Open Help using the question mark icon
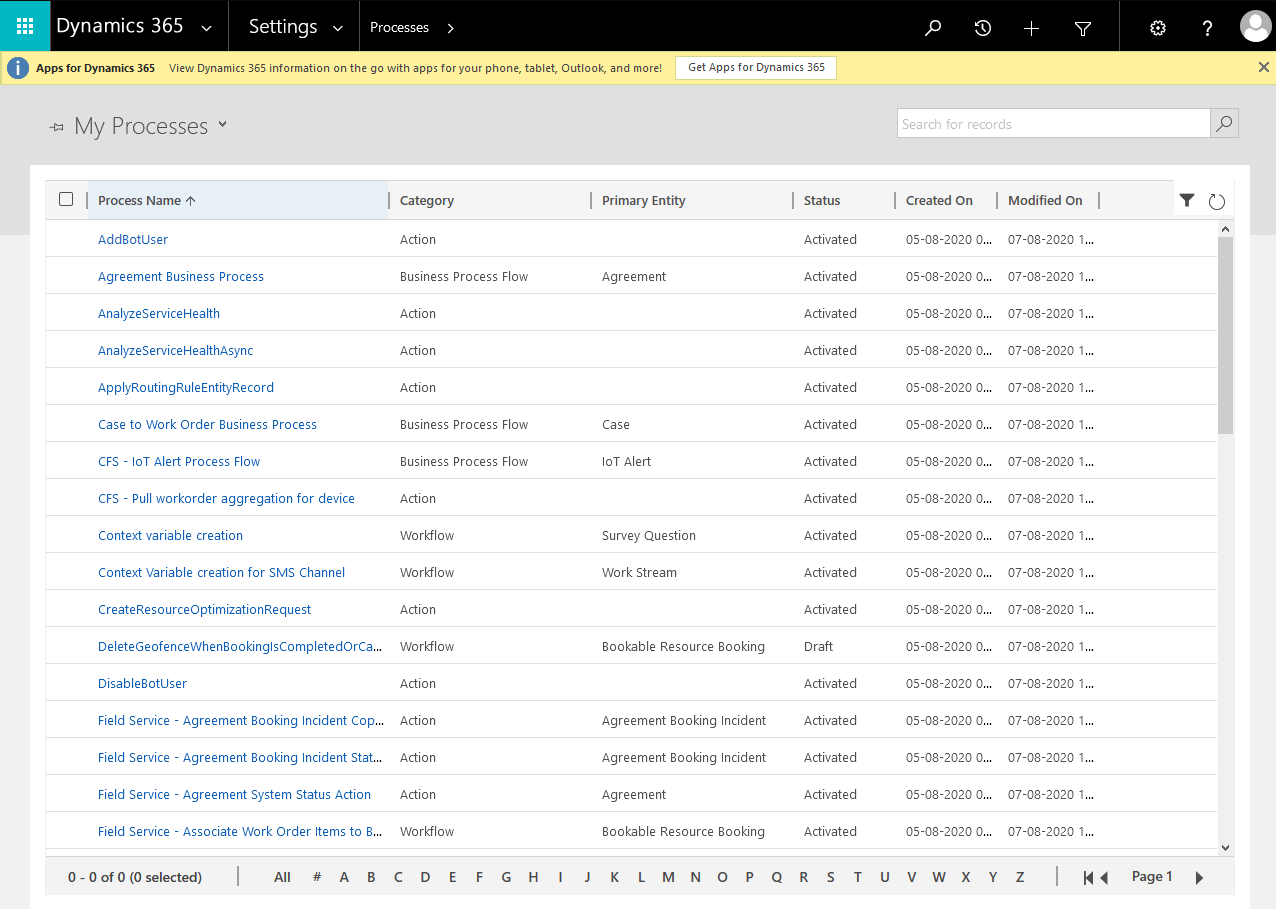 1207,27
